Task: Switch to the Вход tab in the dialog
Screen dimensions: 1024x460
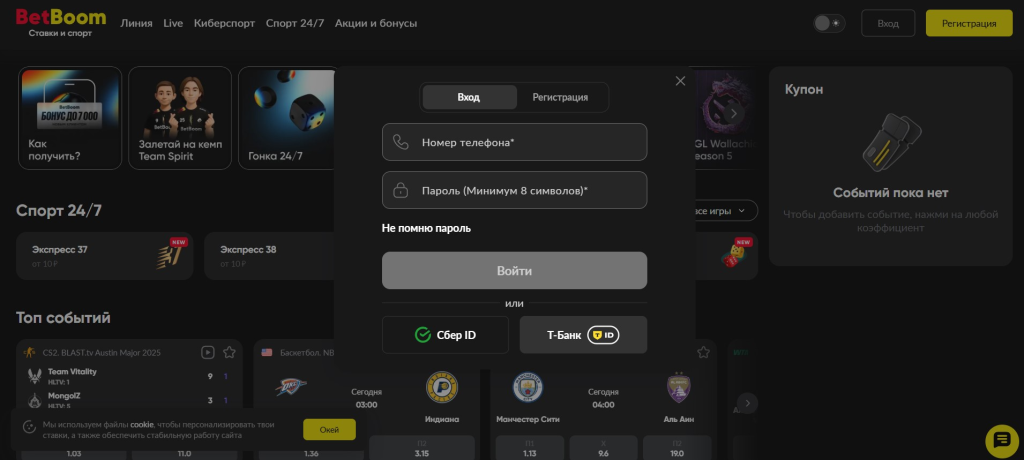Action: click(x=469, y=97)
